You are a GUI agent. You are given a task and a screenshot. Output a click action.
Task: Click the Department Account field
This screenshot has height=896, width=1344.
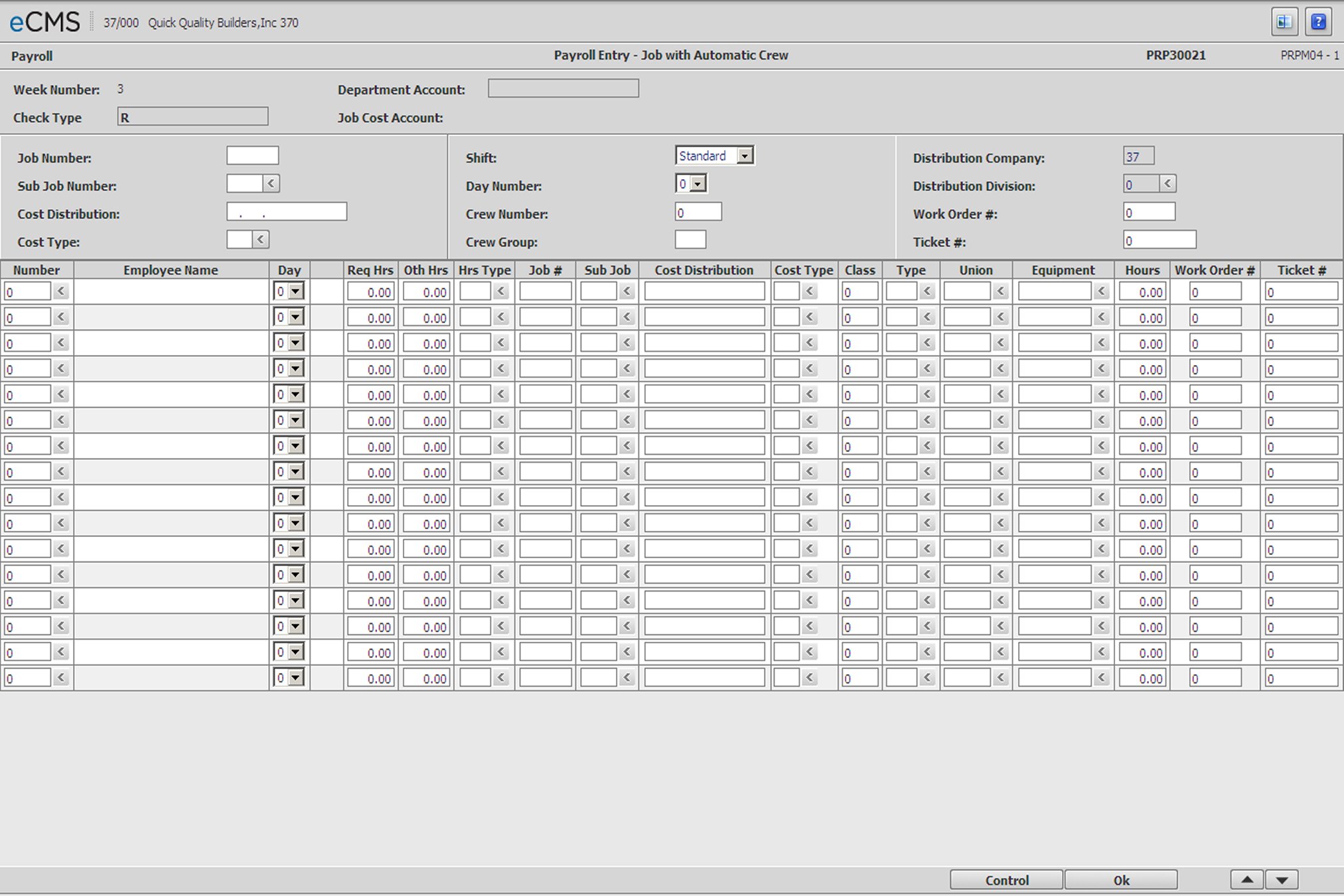point(563,88)
